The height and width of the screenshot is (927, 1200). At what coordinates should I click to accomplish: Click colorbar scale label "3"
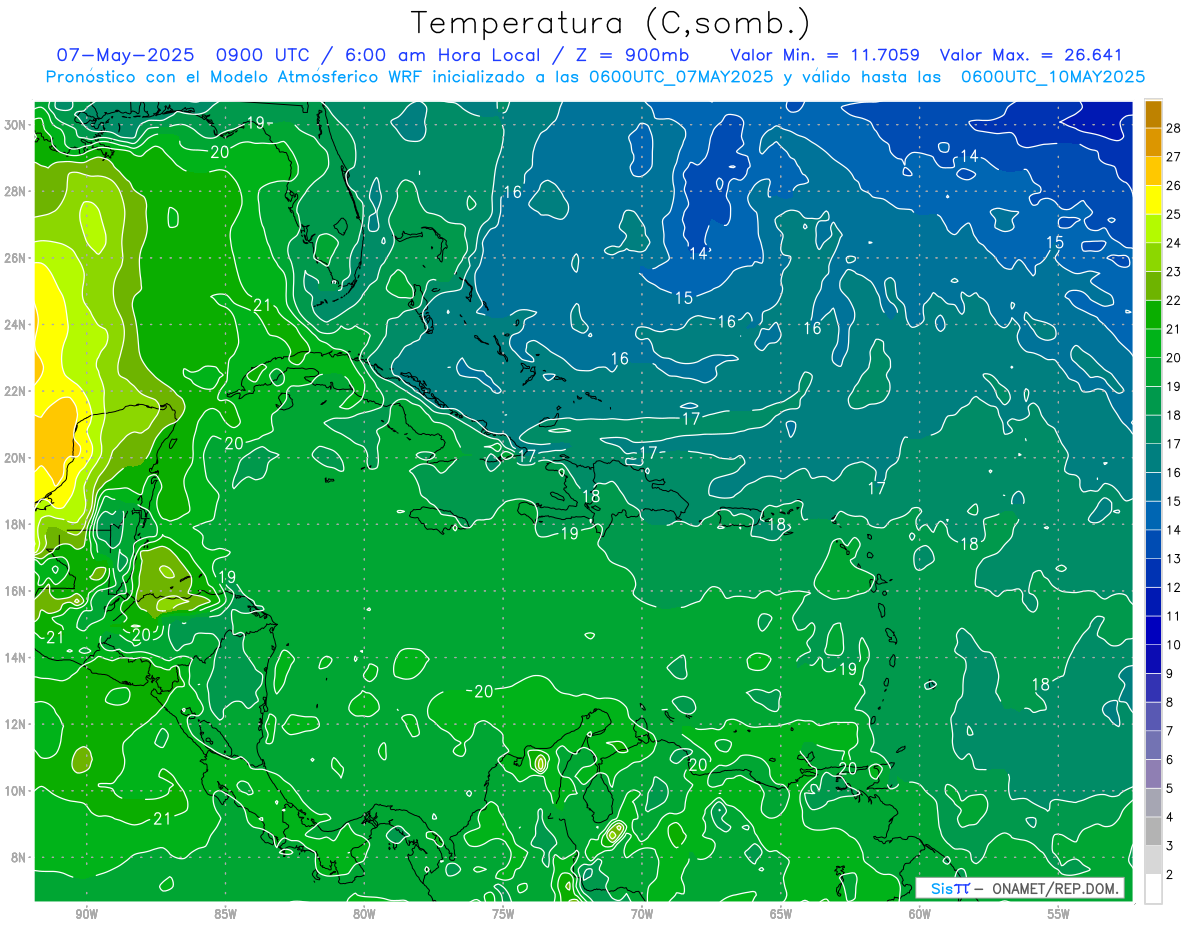click(1171, 845)
